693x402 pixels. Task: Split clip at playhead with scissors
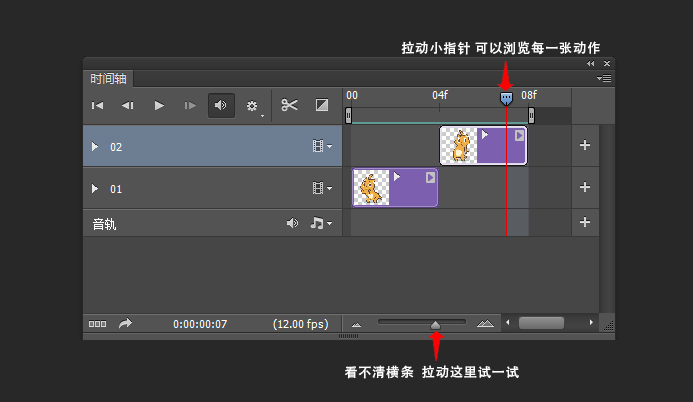pos(289,105)
